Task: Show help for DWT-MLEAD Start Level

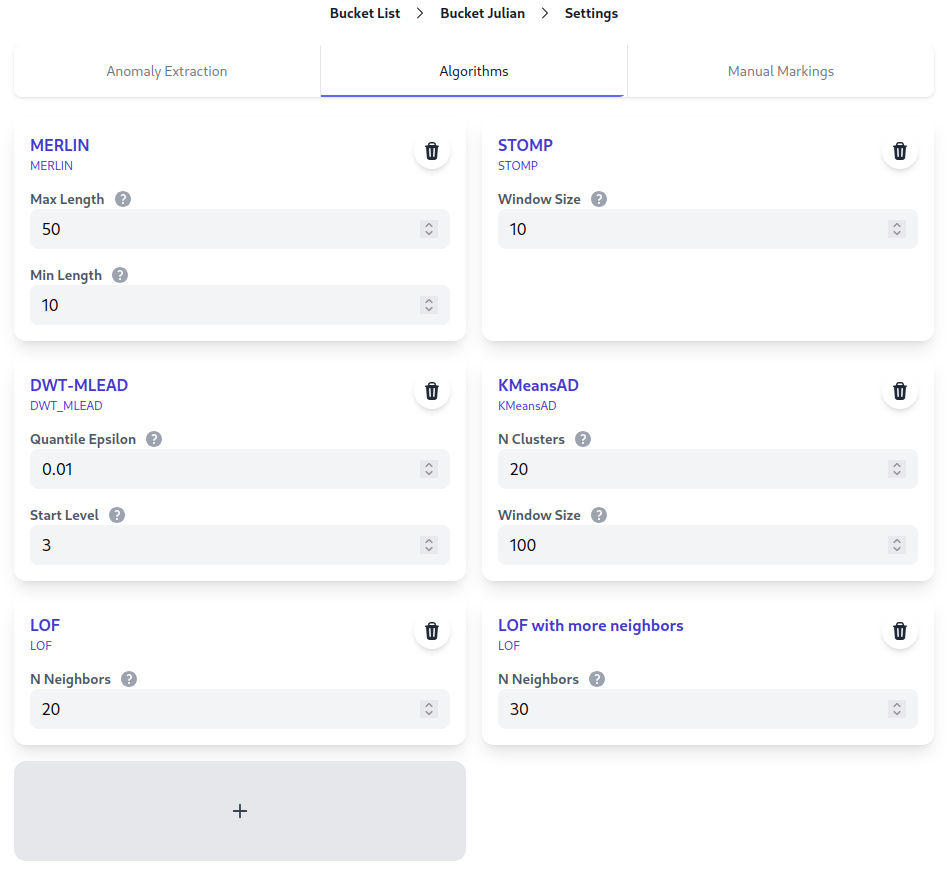Action: coord(117,515)
